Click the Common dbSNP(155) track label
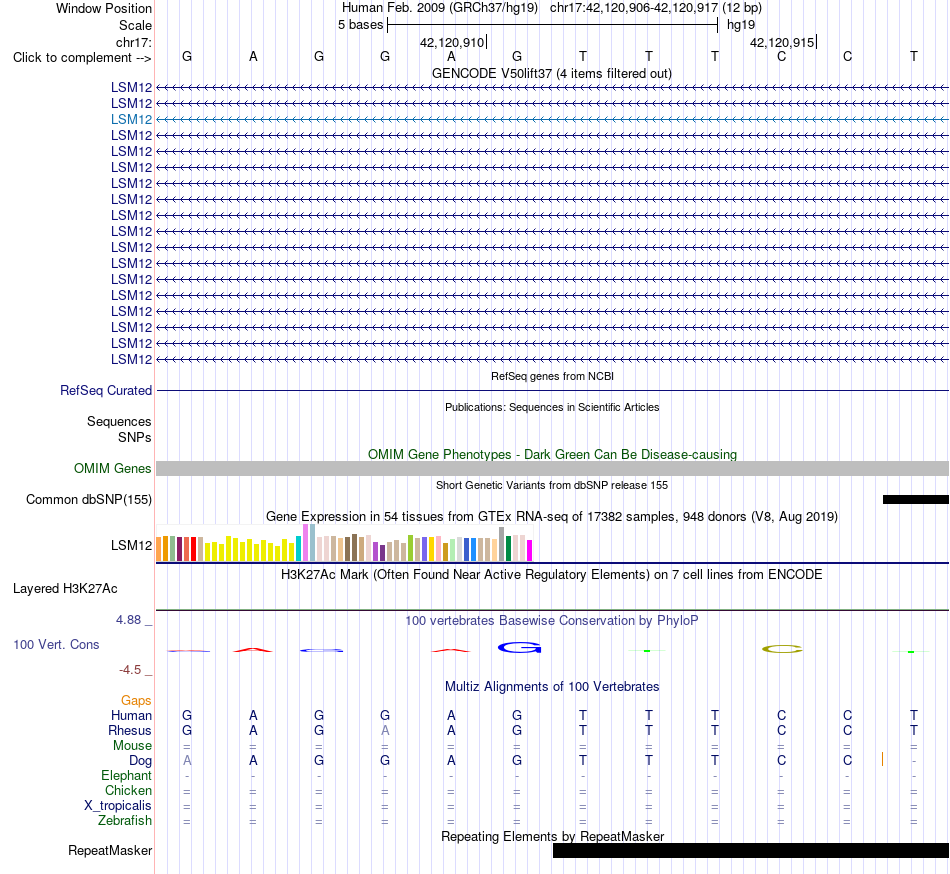The width and height of the screenshot is (950, 874). (89, 500)
